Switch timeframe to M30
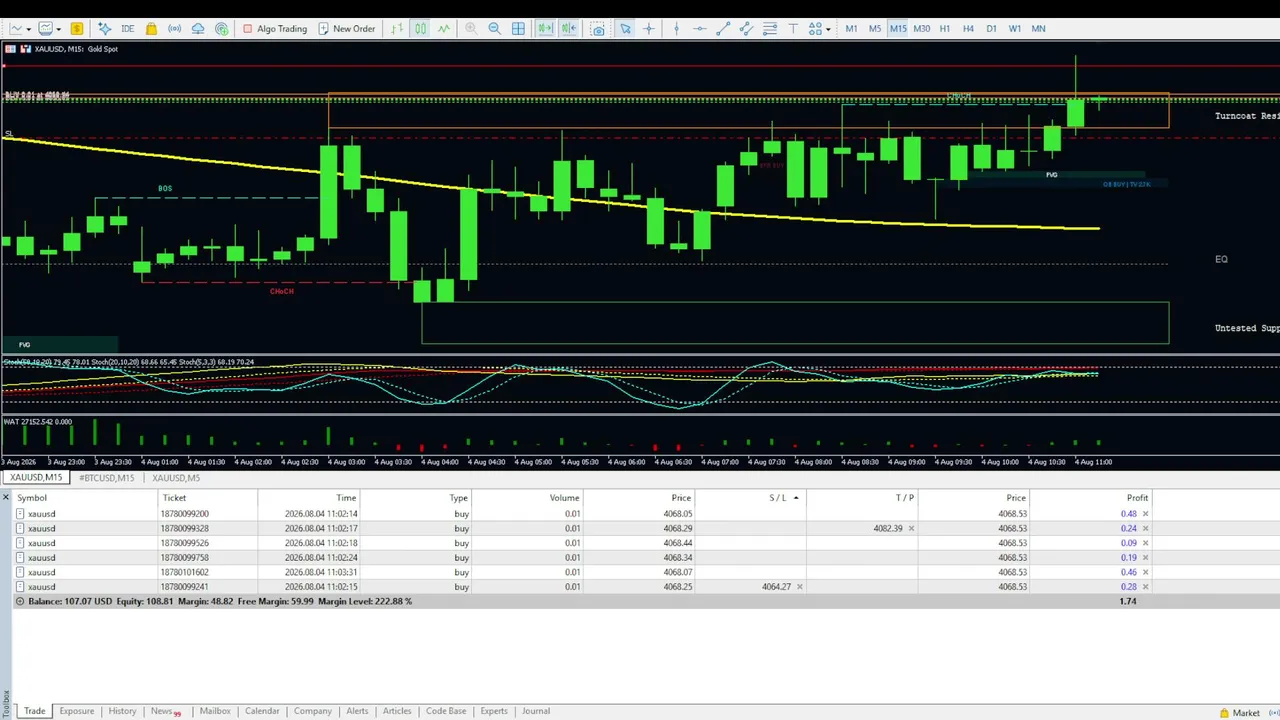Image resolution: width=1280 pixels, height=720 pixels. click(x=921, y=28)
